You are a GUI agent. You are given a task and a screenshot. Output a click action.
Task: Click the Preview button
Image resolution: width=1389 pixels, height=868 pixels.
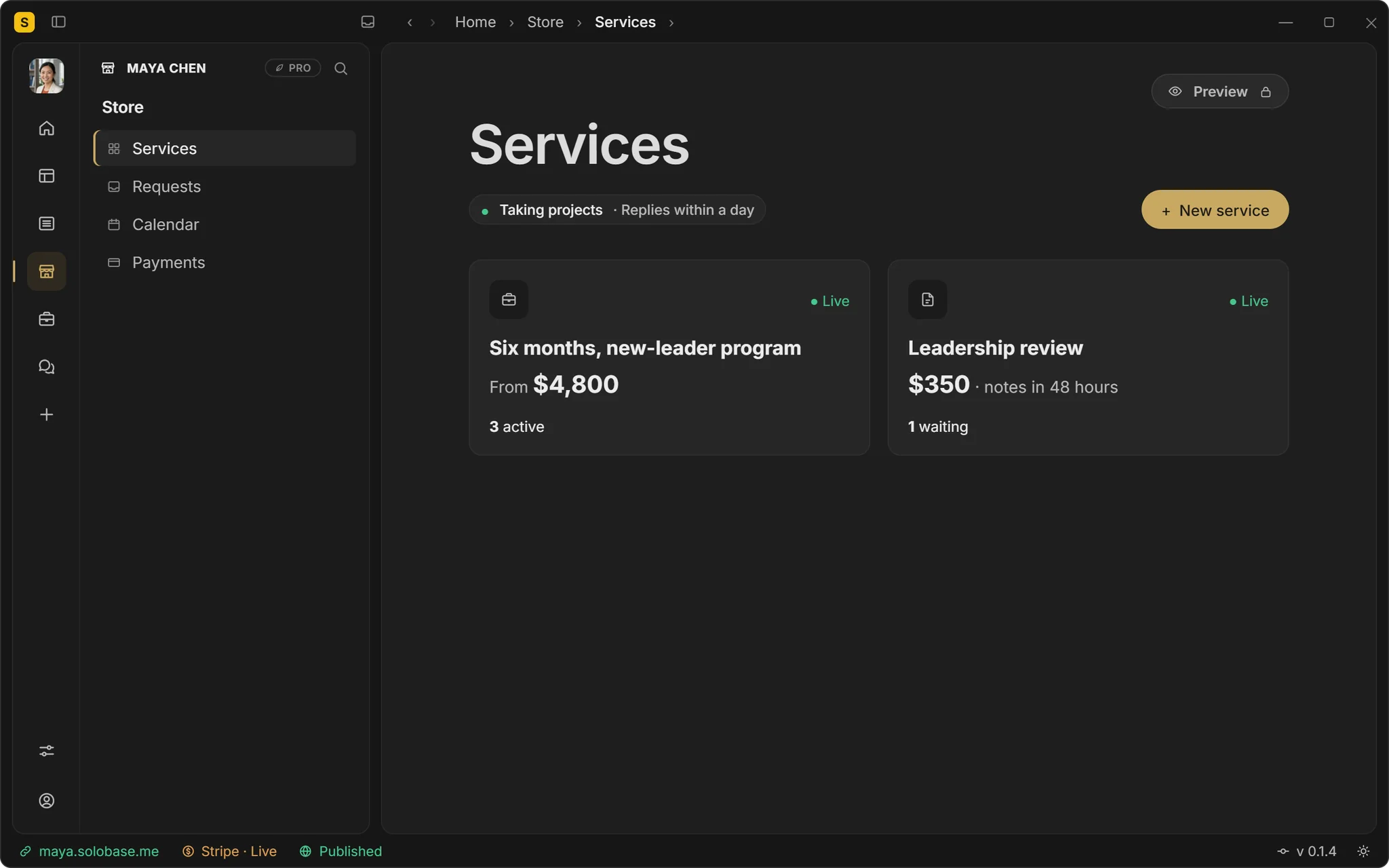point(1219,92)
